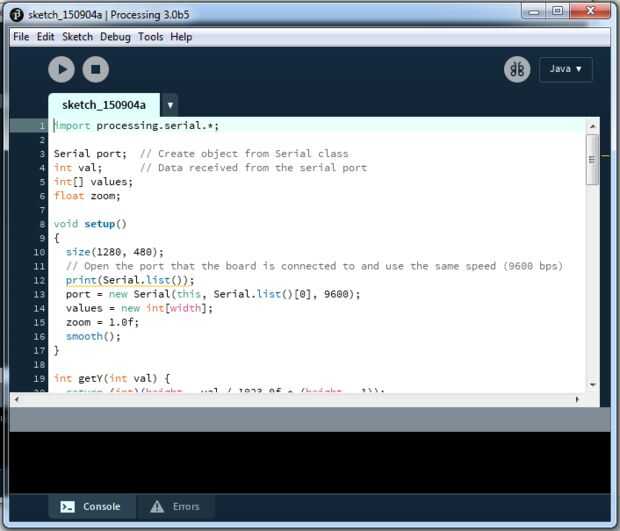Click 'print(Serial.list());' on line 12
620x531 pixels.
130,280
